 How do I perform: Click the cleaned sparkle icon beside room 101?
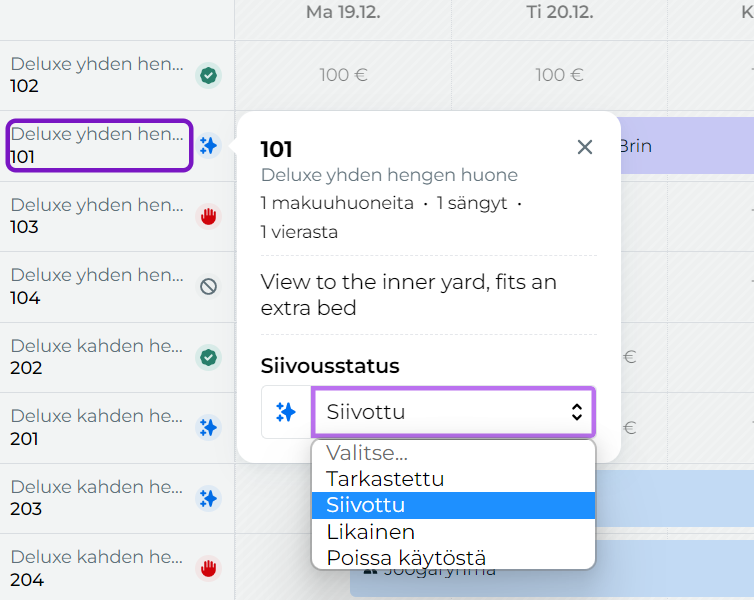208,146
